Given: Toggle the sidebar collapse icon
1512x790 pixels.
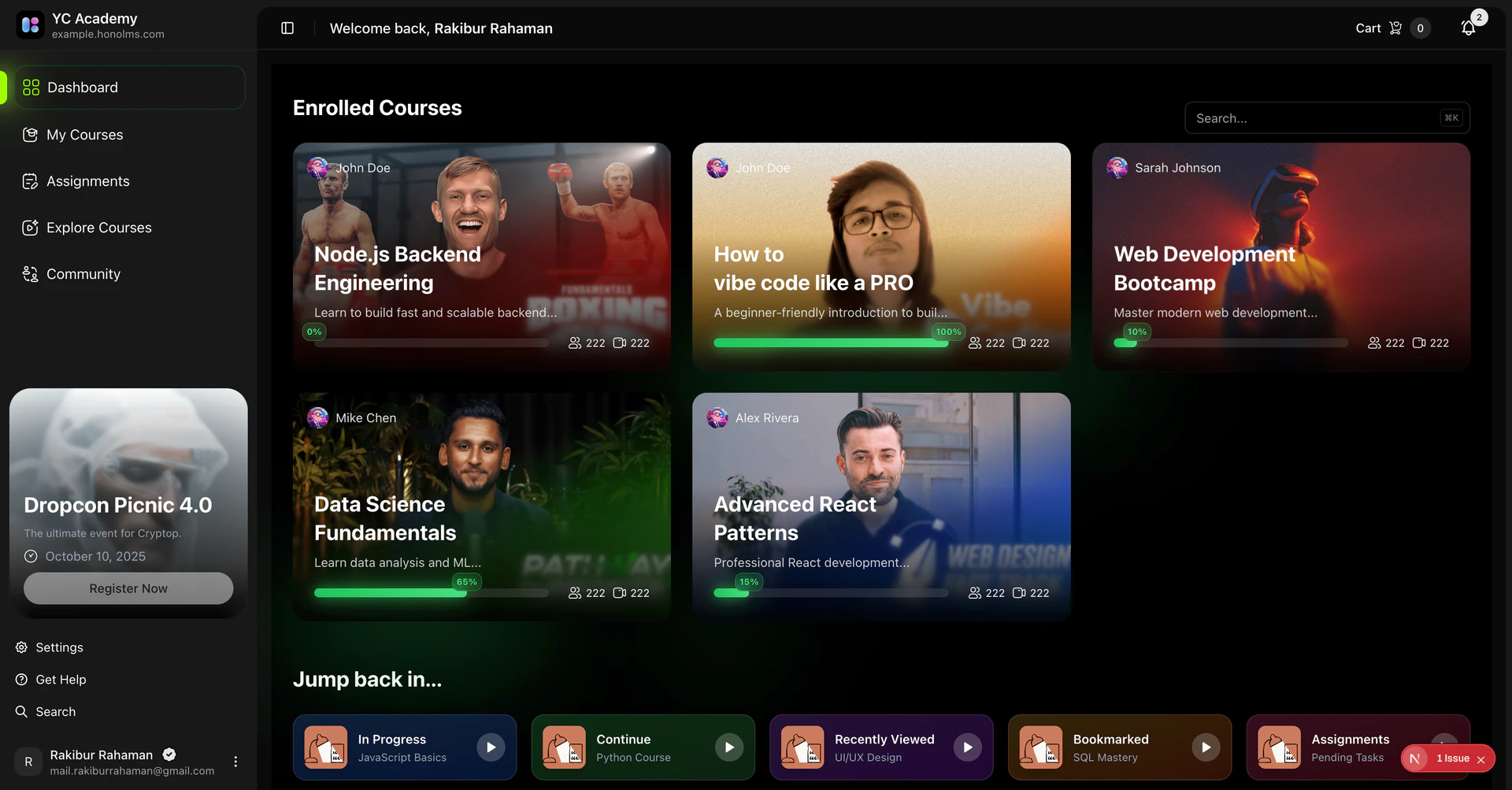Looking at the screenshot, I should click(x=287, y=28).
